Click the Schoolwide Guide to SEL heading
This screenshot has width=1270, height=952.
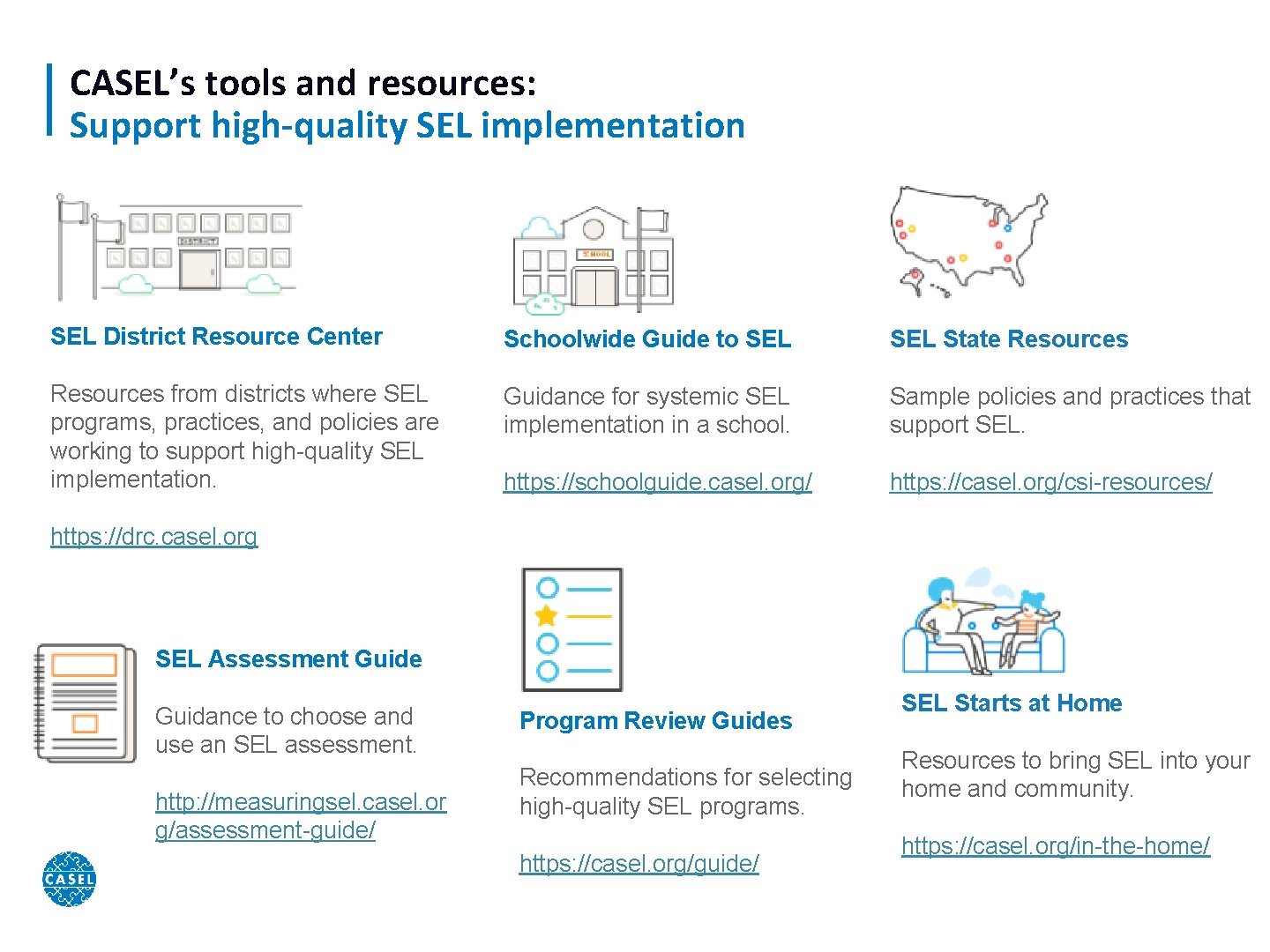647,338
